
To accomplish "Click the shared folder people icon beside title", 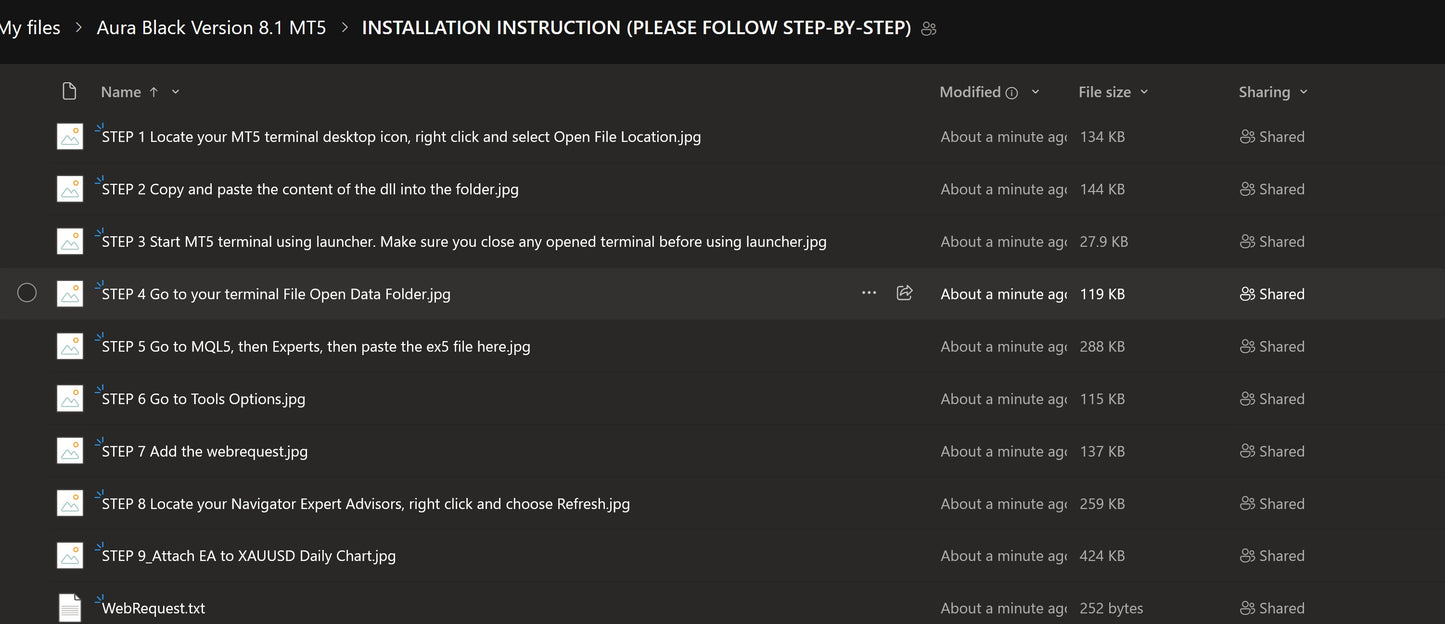I will click(x=929, y=29).
